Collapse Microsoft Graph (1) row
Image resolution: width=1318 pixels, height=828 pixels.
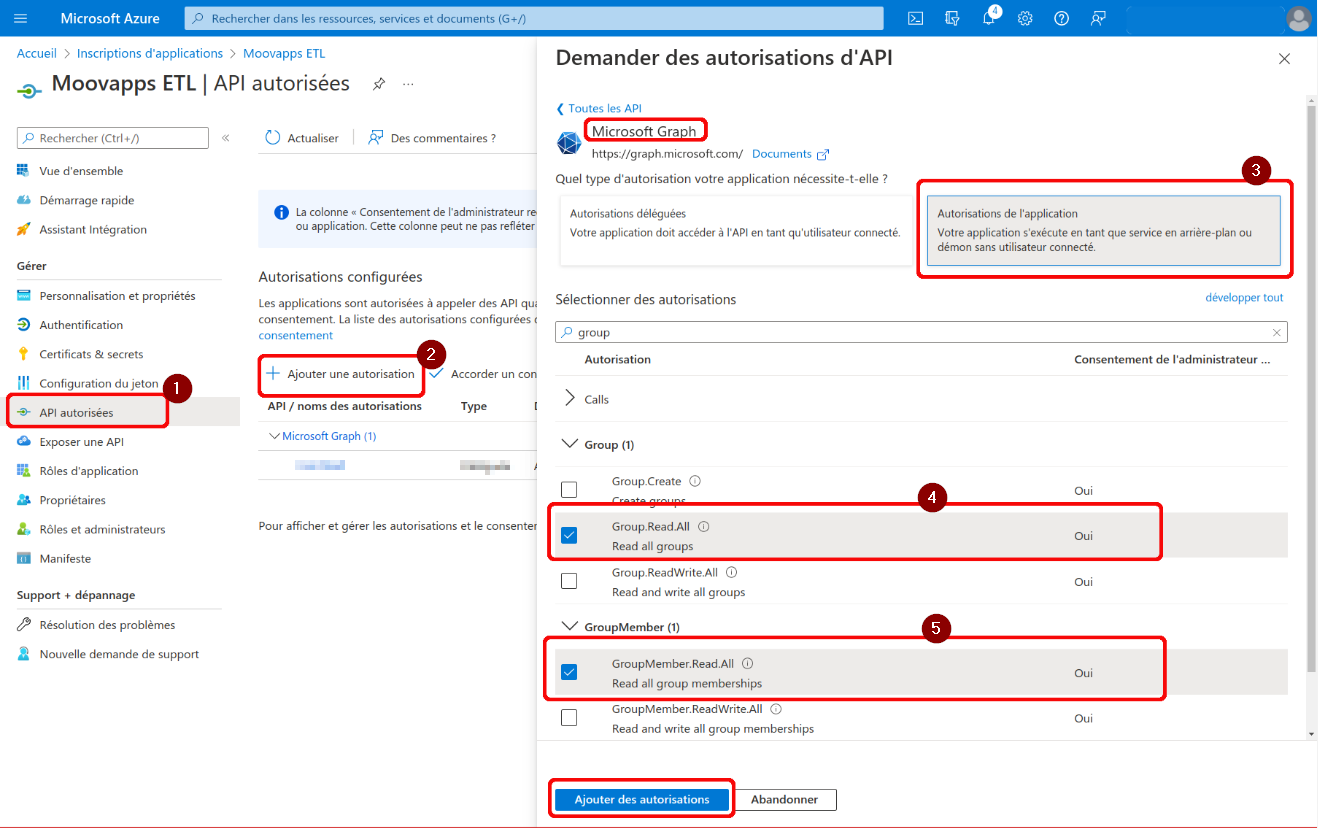coord(276,436)
